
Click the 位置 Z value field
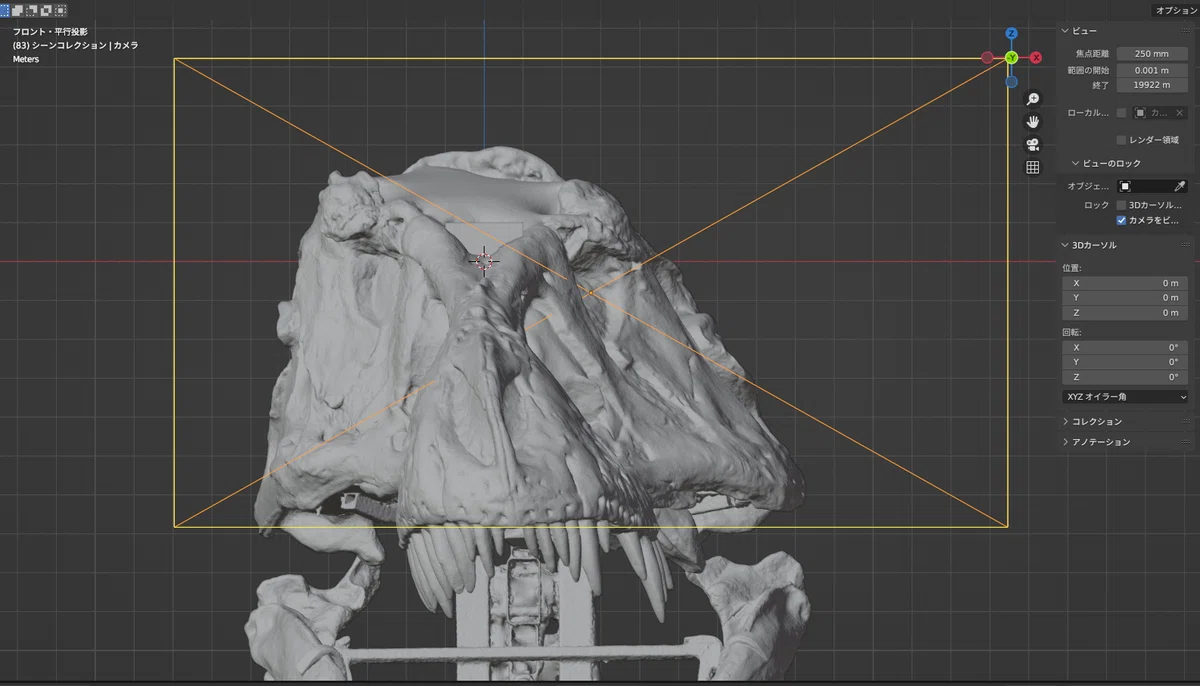tap(1125, 313)
